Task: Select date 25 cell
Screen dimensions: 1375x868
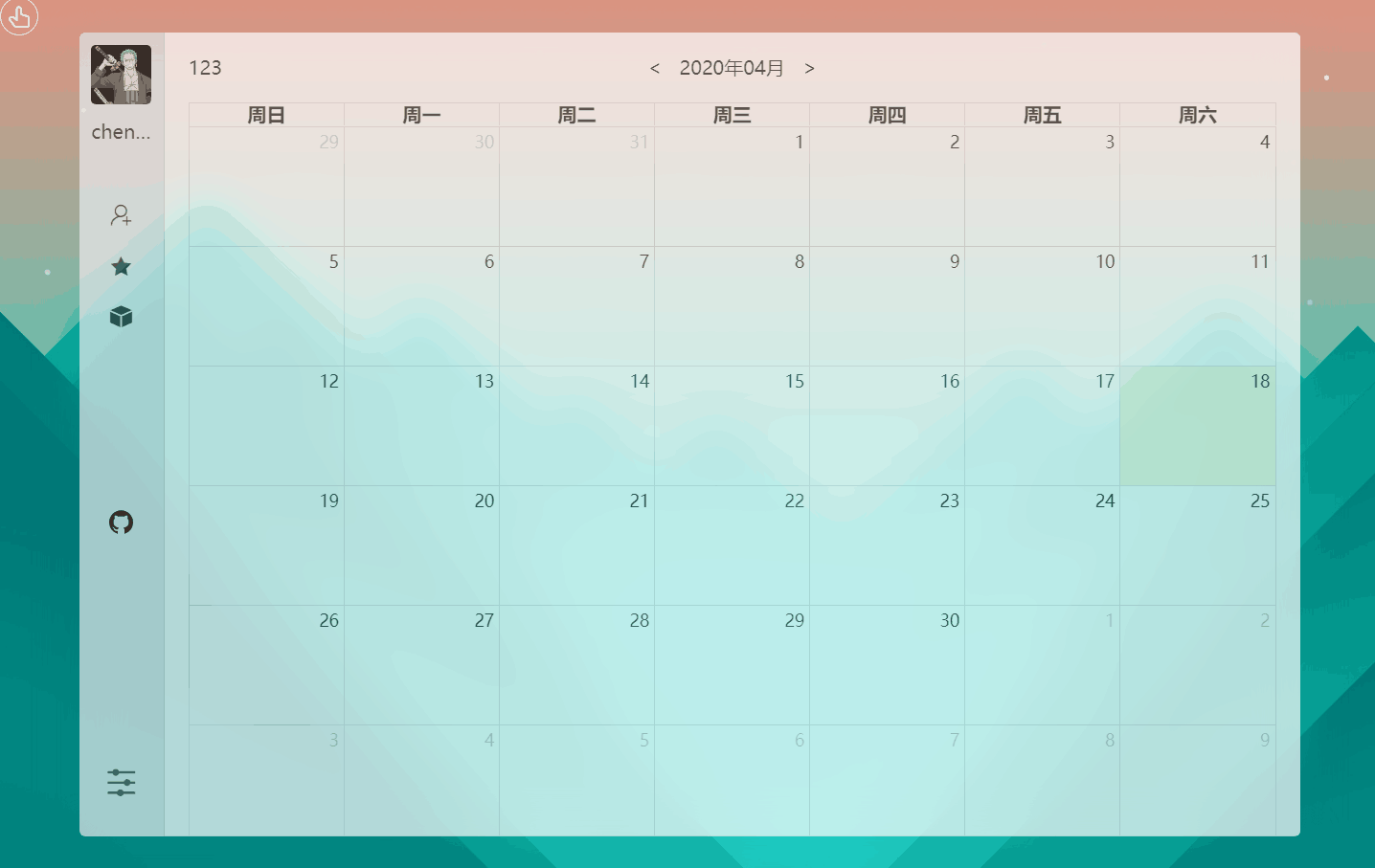Action: tap(1197, 545)
